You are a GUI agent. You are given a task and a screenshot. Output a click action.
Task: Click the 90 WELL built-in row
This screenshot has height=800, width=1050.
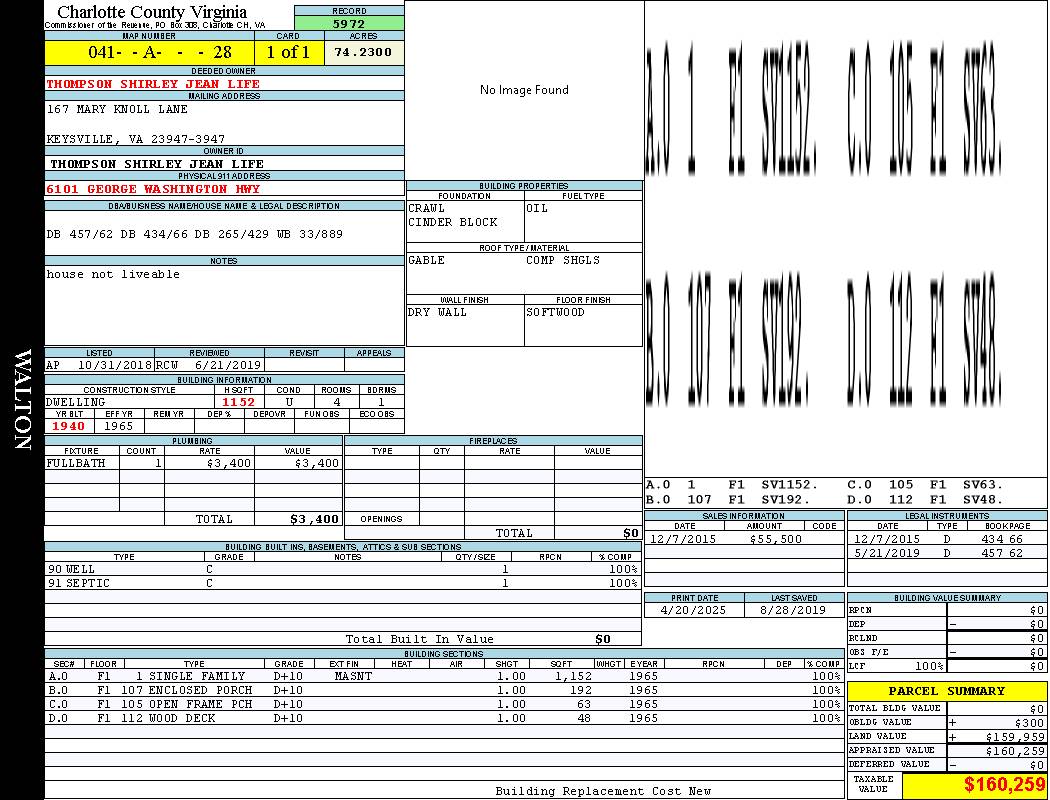[x=343, y=569]
